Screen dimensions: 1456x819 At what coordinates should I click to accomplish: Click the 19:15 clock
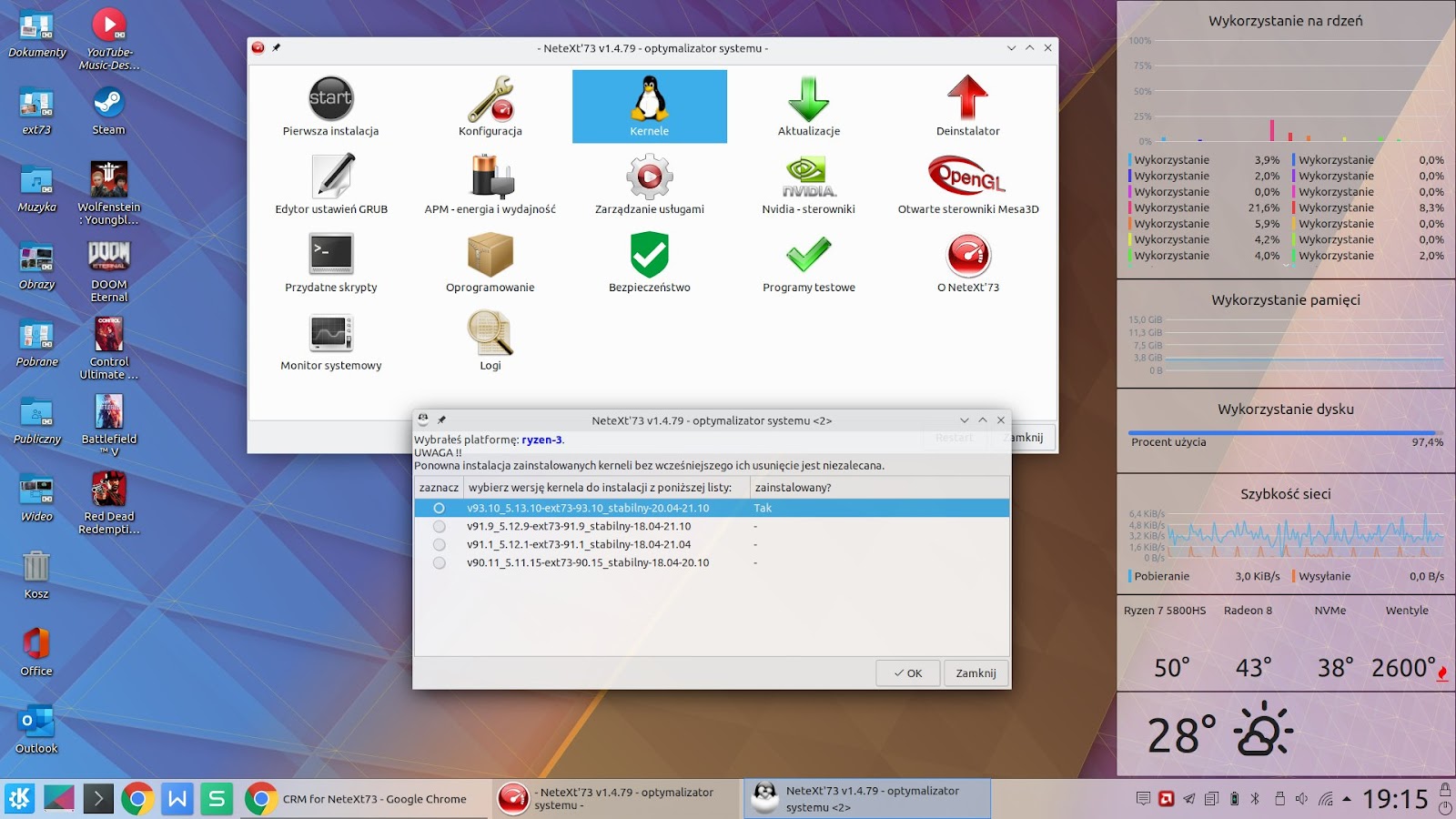click(x=1395, y=799)
